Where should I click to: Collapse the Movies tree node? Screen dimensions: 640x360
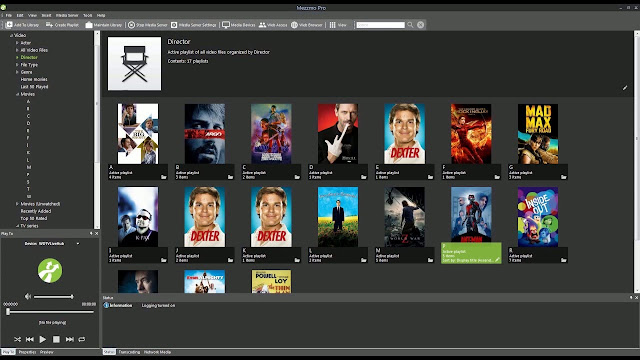tap(17, 94)
